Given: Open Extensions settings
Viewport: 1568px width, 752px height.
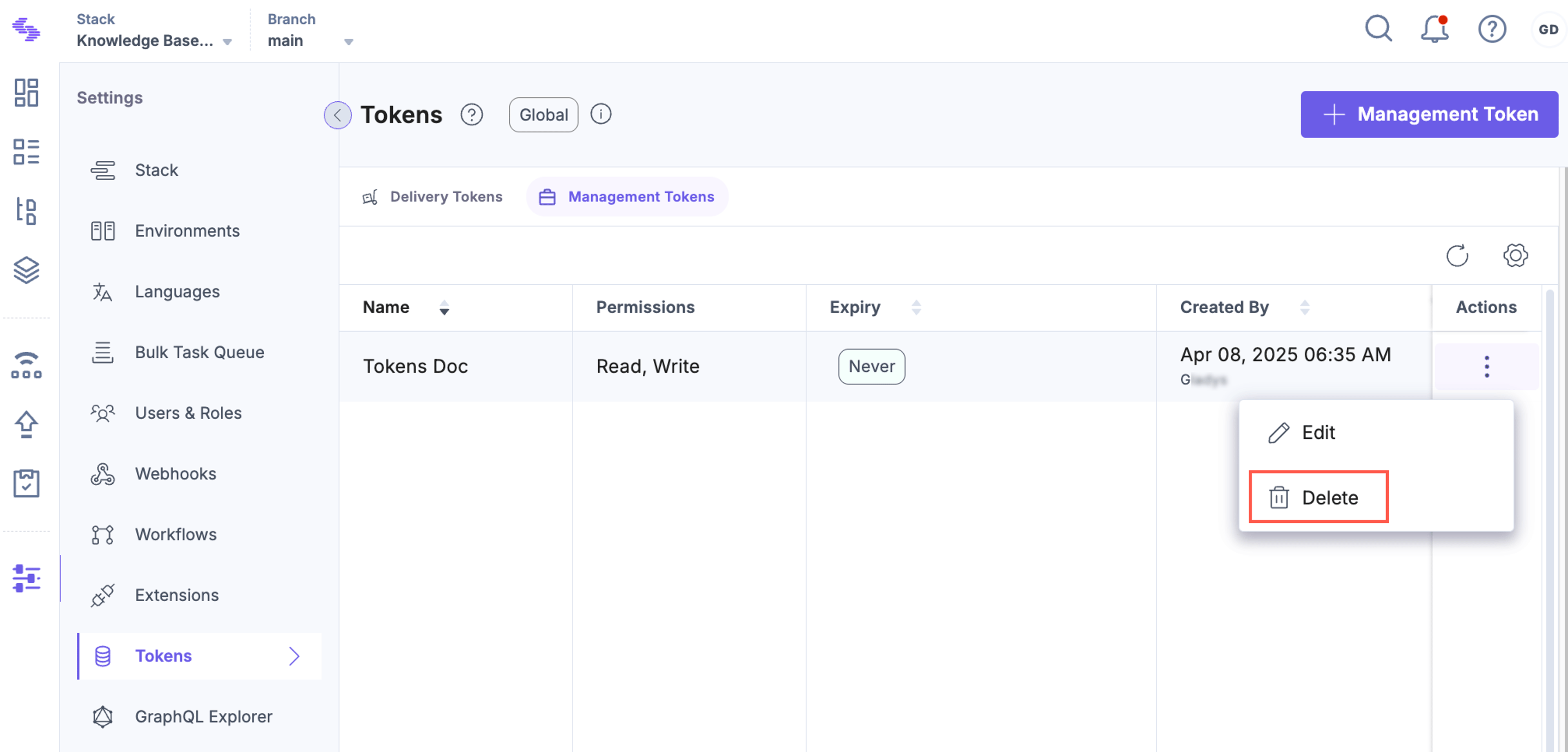Looking at the screenshot, I should 199,596.
